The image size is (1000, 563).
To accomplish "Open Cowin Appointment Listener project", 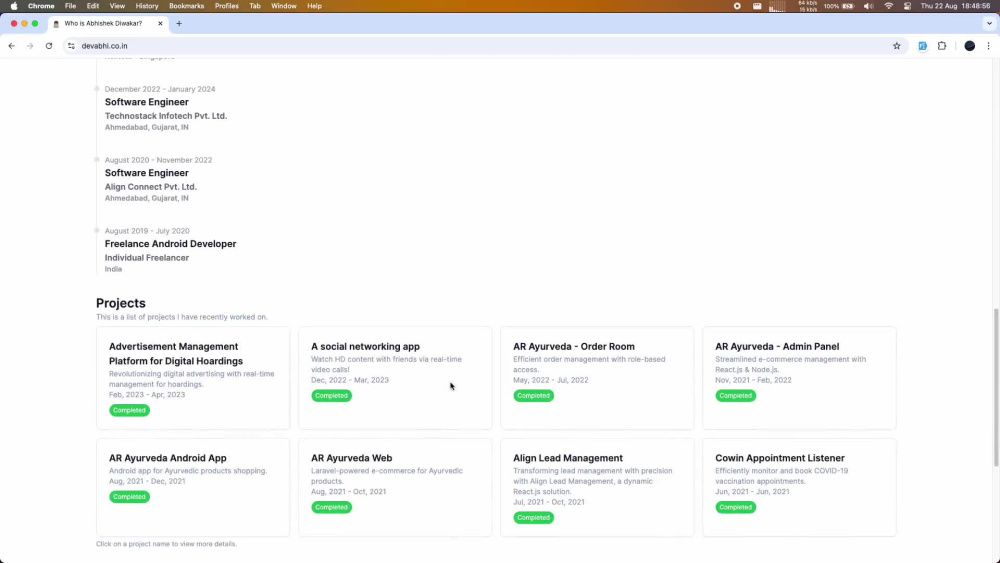I will click(779, 458).
